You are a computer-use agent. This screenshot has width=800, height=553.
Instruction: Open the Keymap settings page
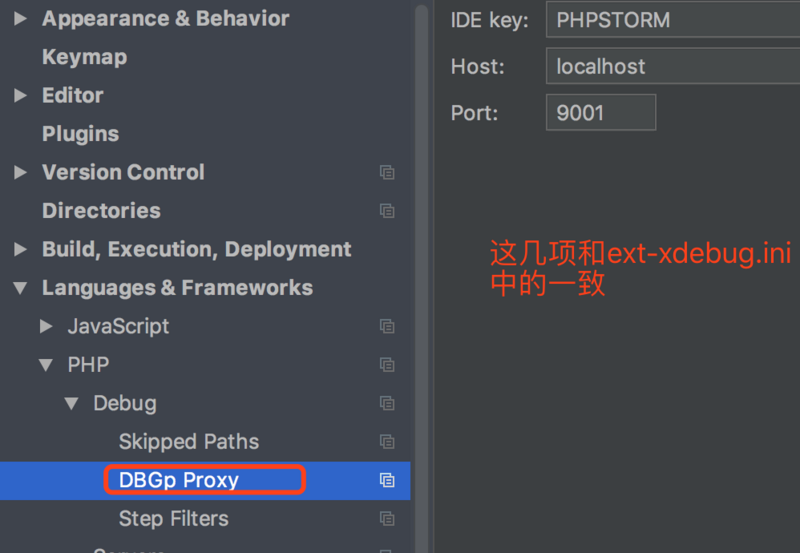84,57
